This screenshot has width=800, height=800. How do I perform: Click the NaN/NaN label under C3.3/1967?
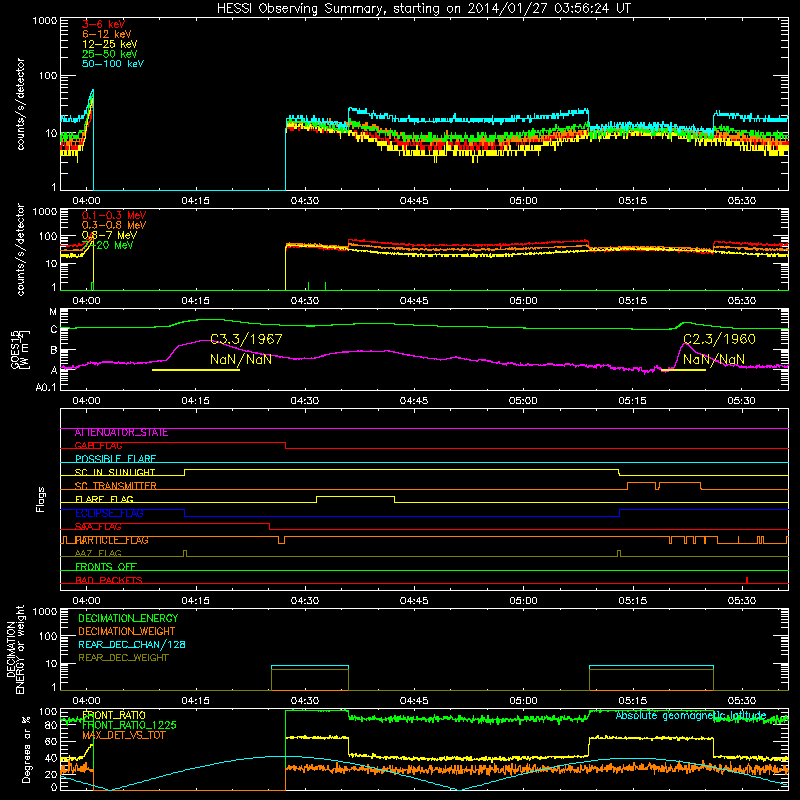click(x=241, y=359)
